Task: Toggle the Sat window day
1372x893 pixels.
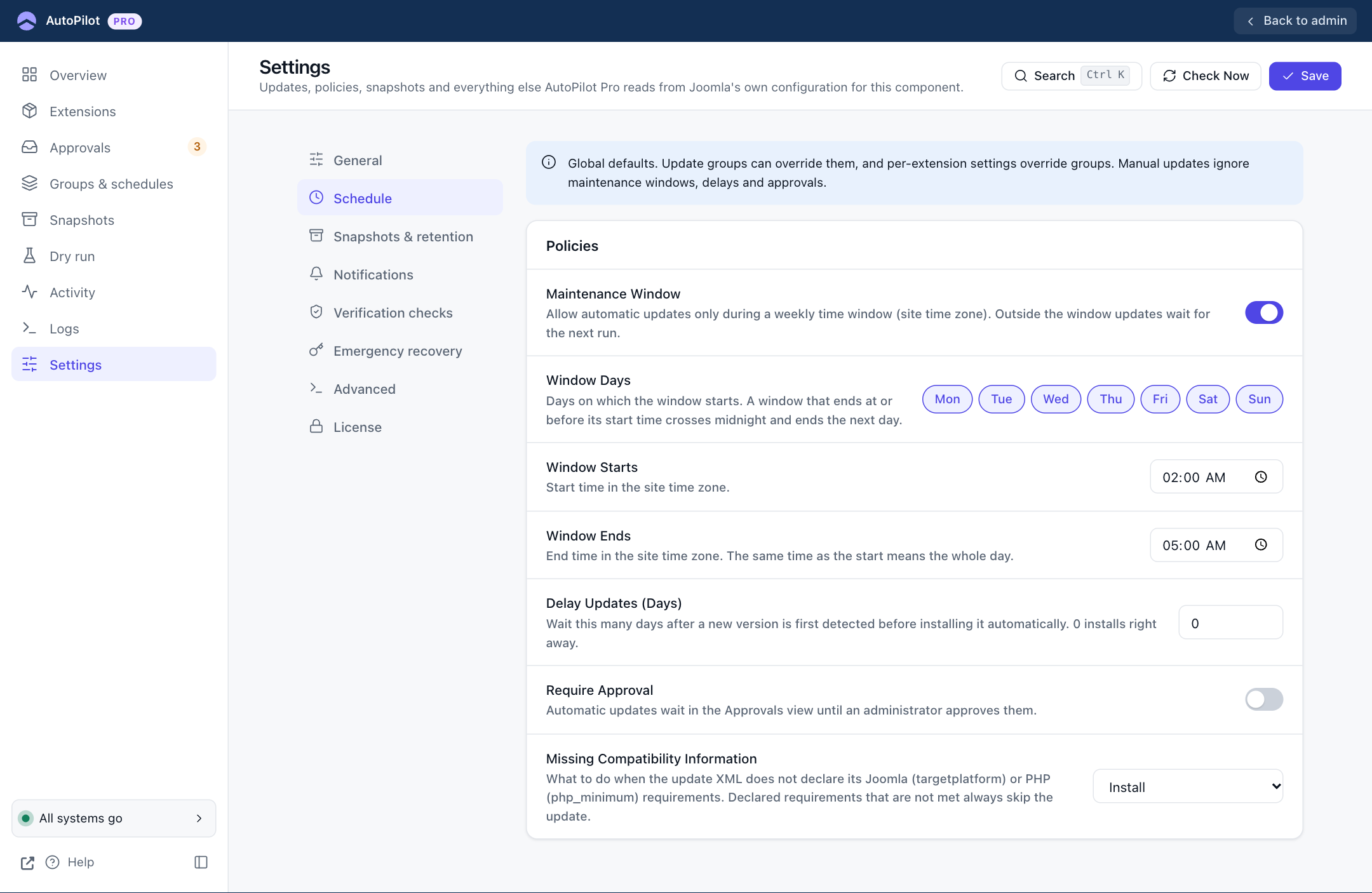Action: pos(1208,399)
